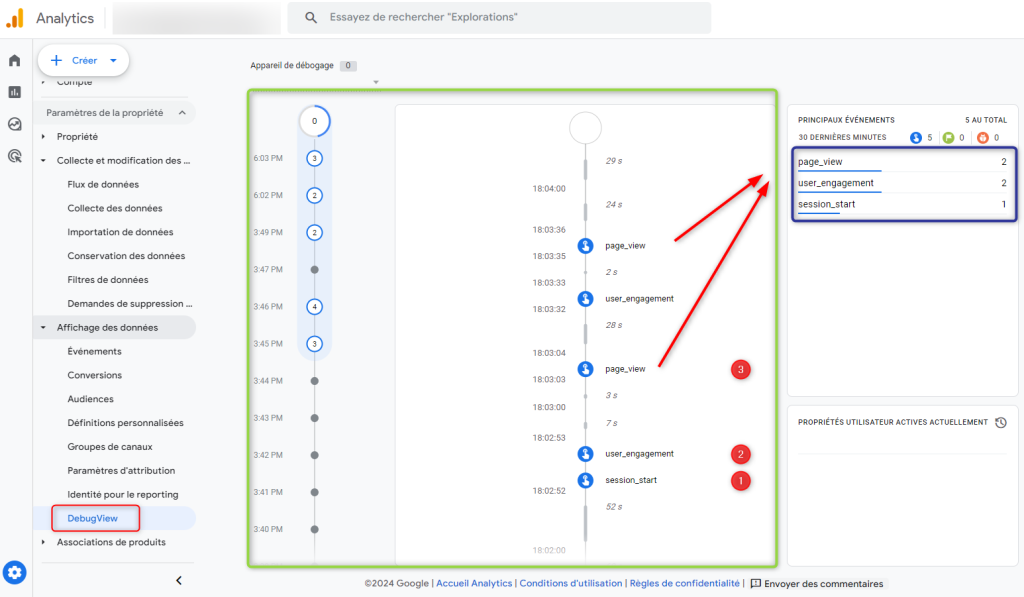Open the debug device dropdown arrow
Viewport: 1024px width, 597px height.
(376, 82)
